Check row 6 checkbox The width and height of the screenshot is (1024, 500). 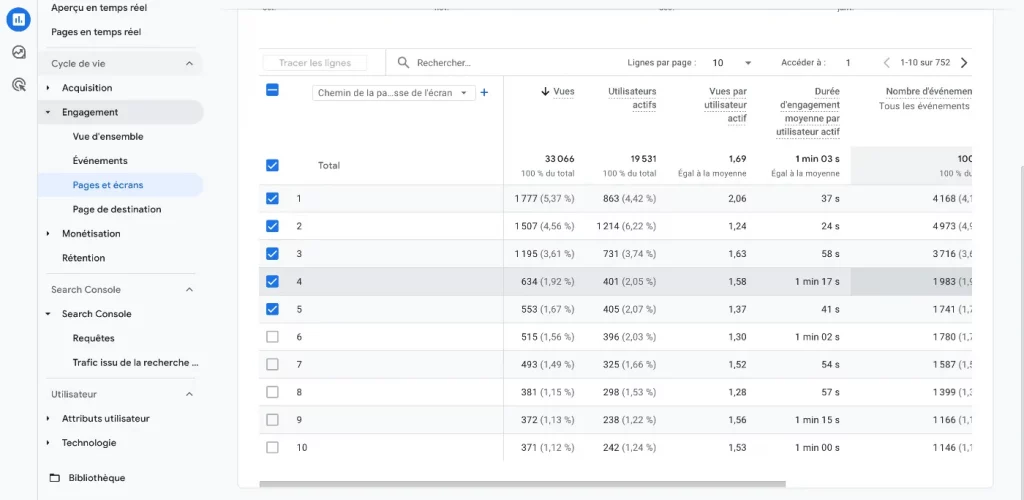click(x=272, y=337)
